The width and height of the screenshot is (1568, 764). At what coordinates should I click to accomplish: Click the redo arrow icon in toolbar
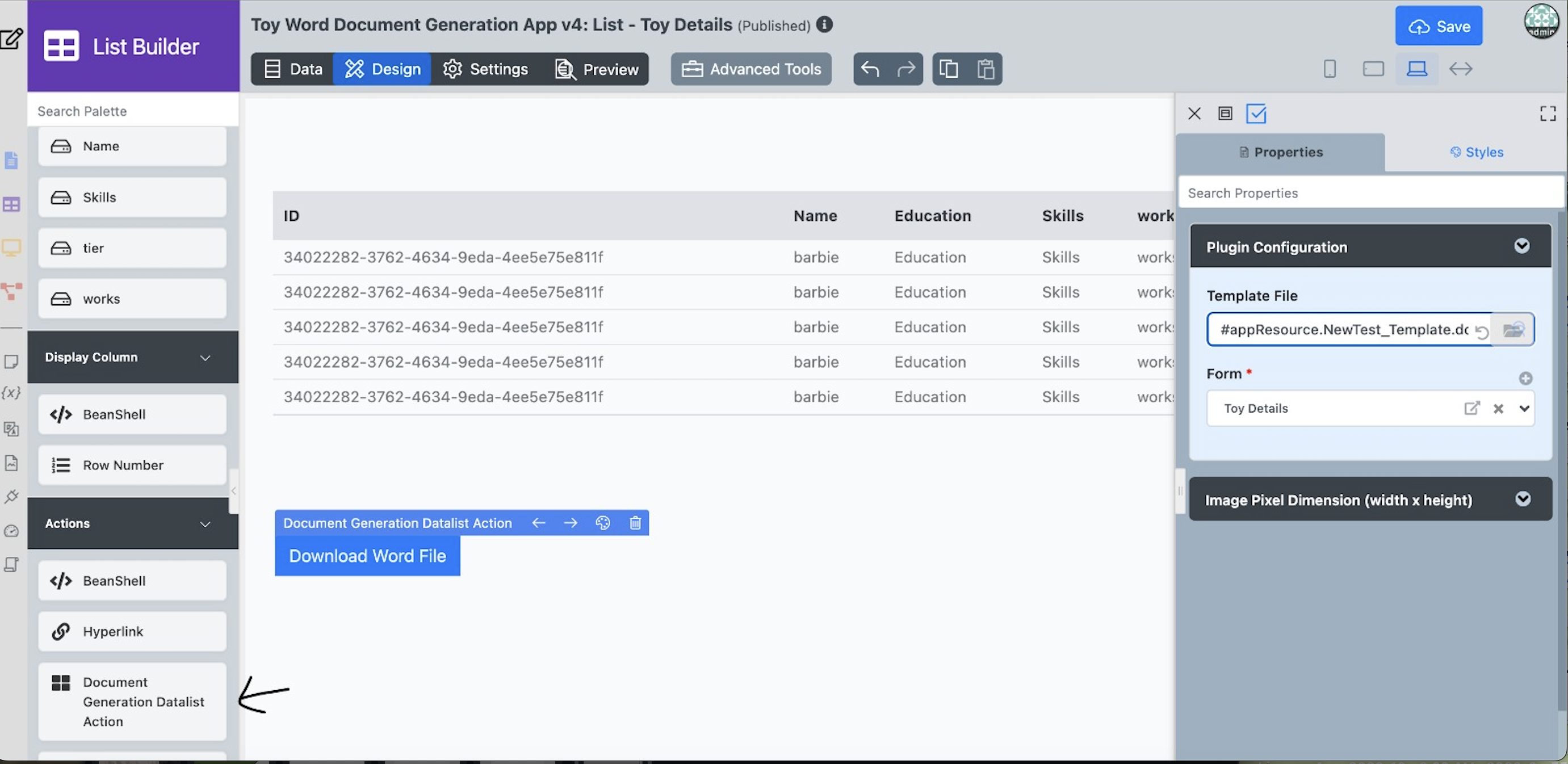point(905,69)
